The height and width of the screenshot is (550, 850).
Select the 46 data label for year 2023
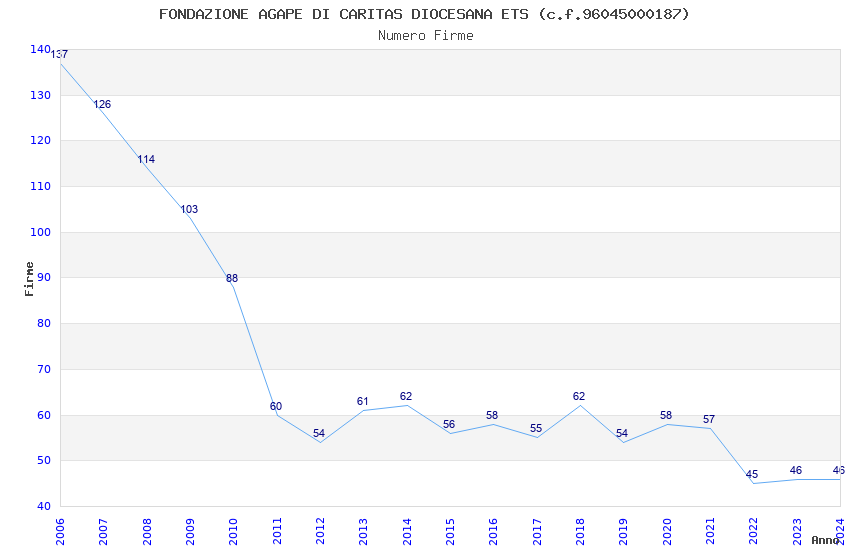[x=796, y=470]
